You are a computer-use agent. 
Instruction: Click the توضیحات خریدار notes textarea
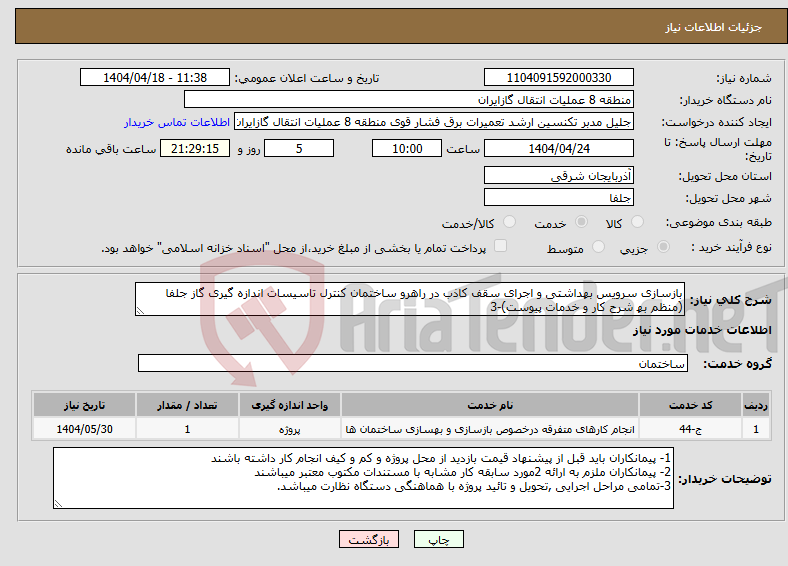tap(363, 478)
